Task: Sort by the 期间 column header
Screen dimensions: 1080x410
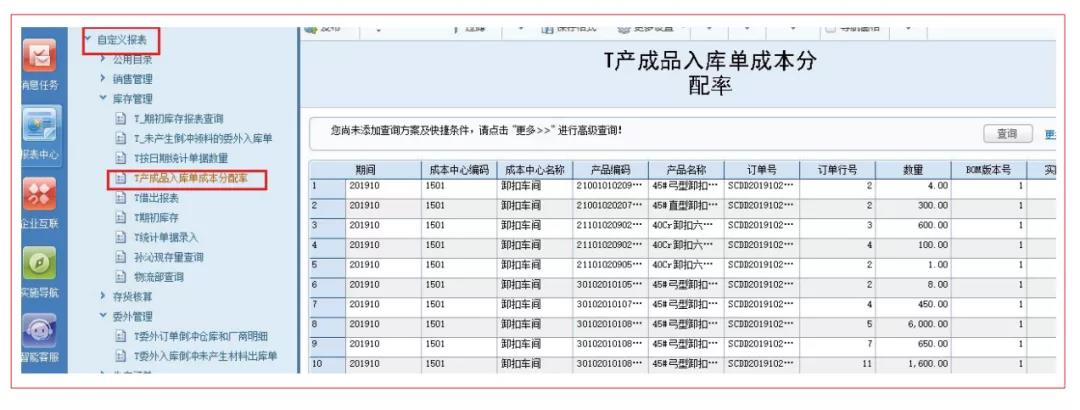Action: pos(364,170)
